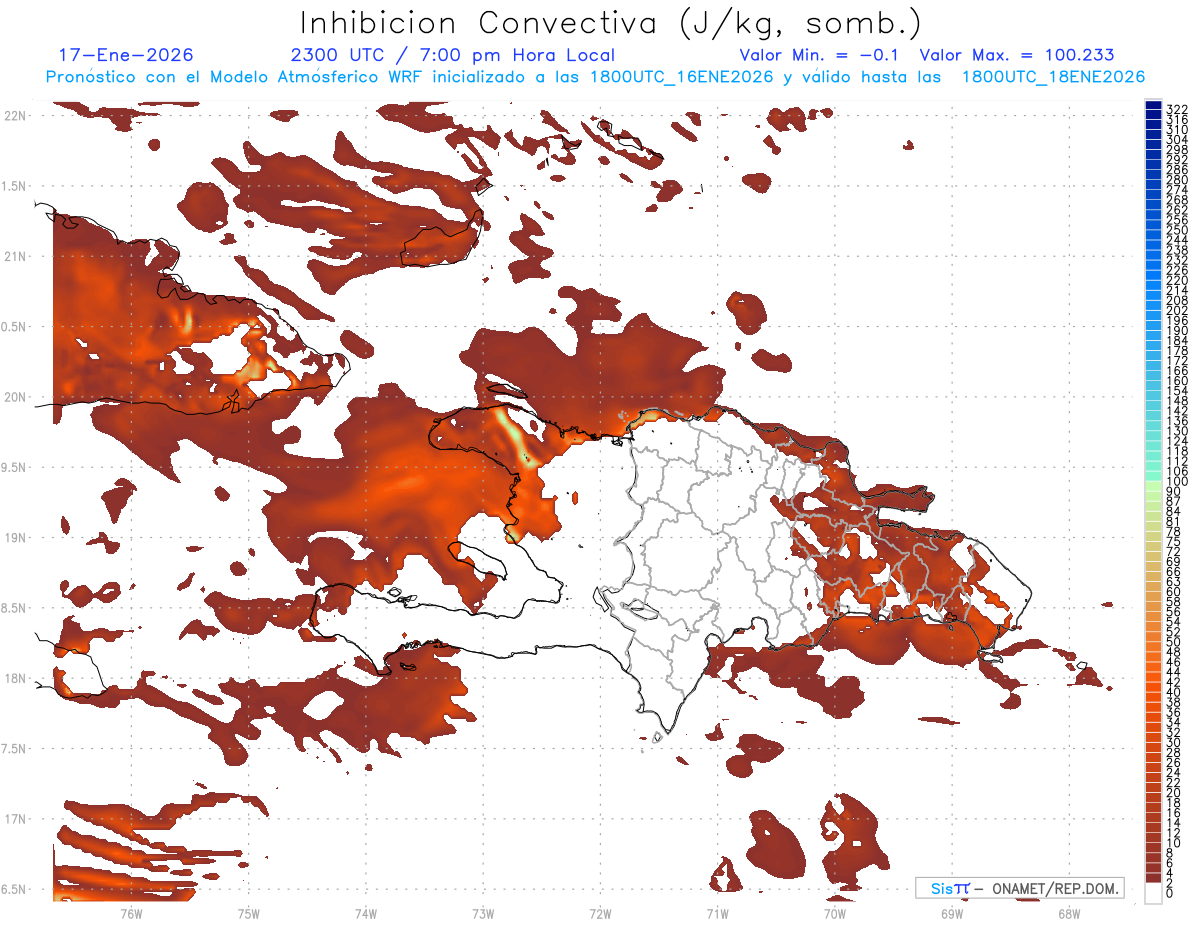1200x927 pixels.
Task: Click the "71W" longitude label
Action: [x=717, y=913]
